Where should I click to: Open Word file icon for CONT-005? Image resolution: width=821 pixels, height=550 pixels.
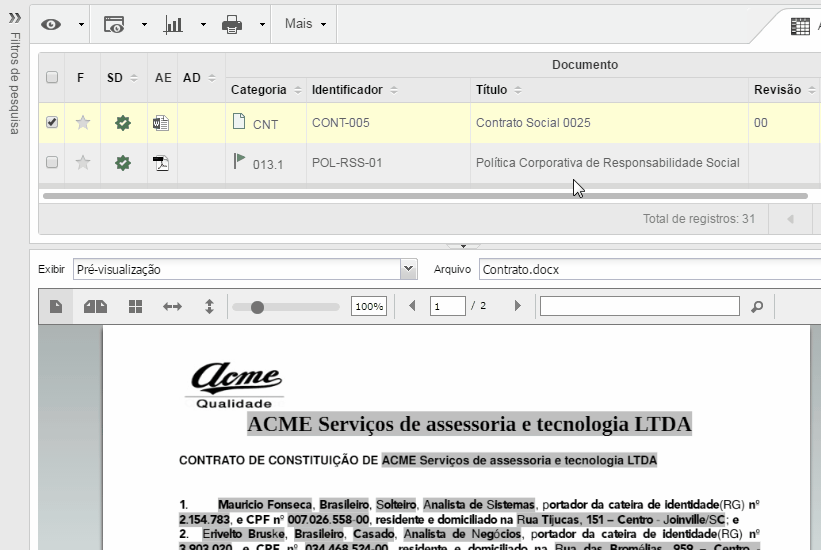[x=161, y=123]
